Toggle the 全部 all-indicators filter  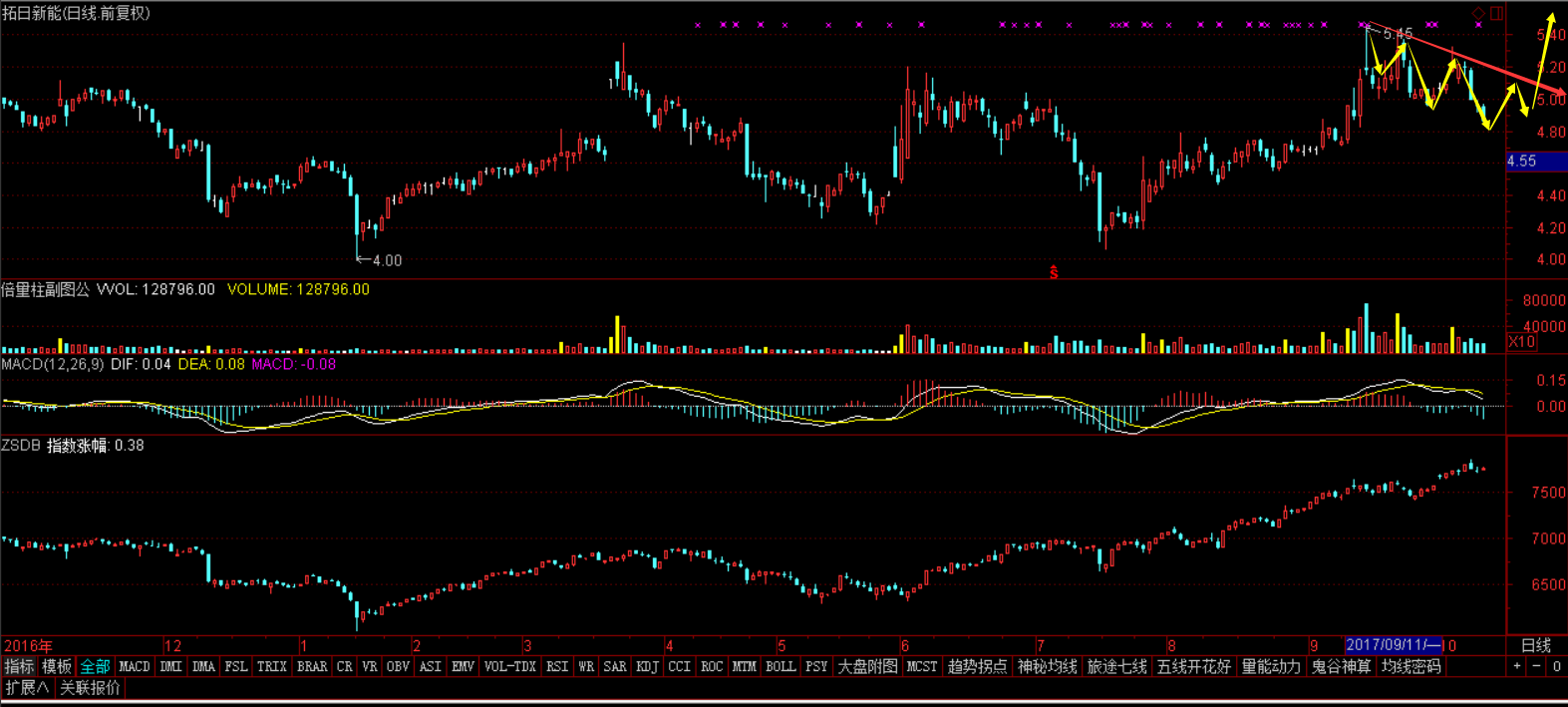tap(95, 666)
